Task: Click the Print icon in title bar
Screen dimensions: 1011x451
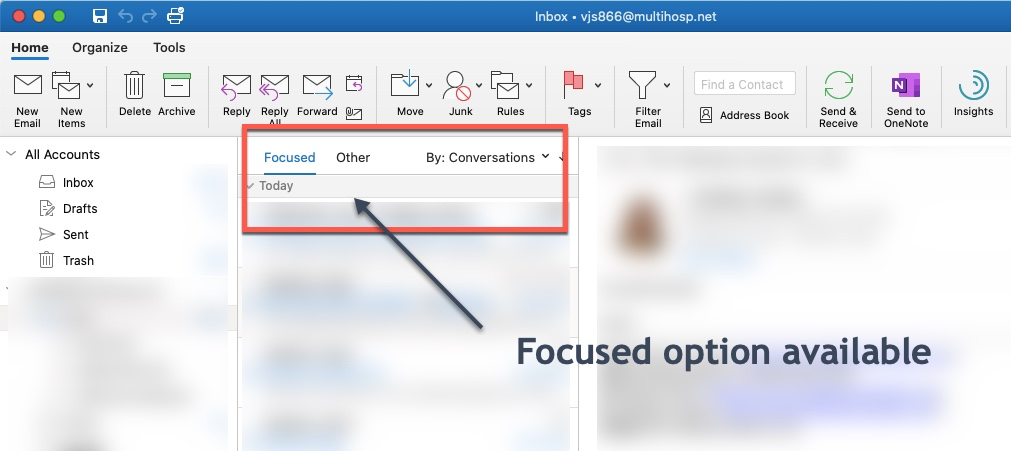Action: (x=175, y=15)
